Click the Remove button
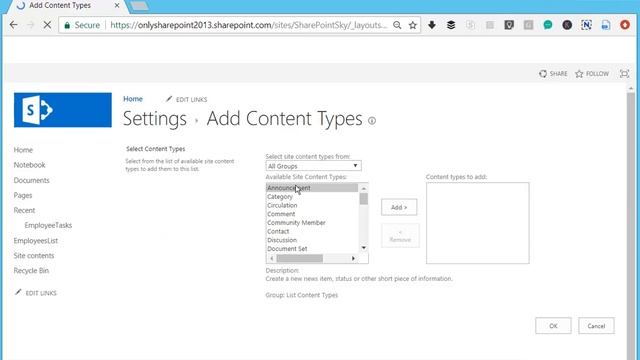Image resolution: width=640 pixels, height=360 pixels. pyautogui.click(x=400, y=236)
